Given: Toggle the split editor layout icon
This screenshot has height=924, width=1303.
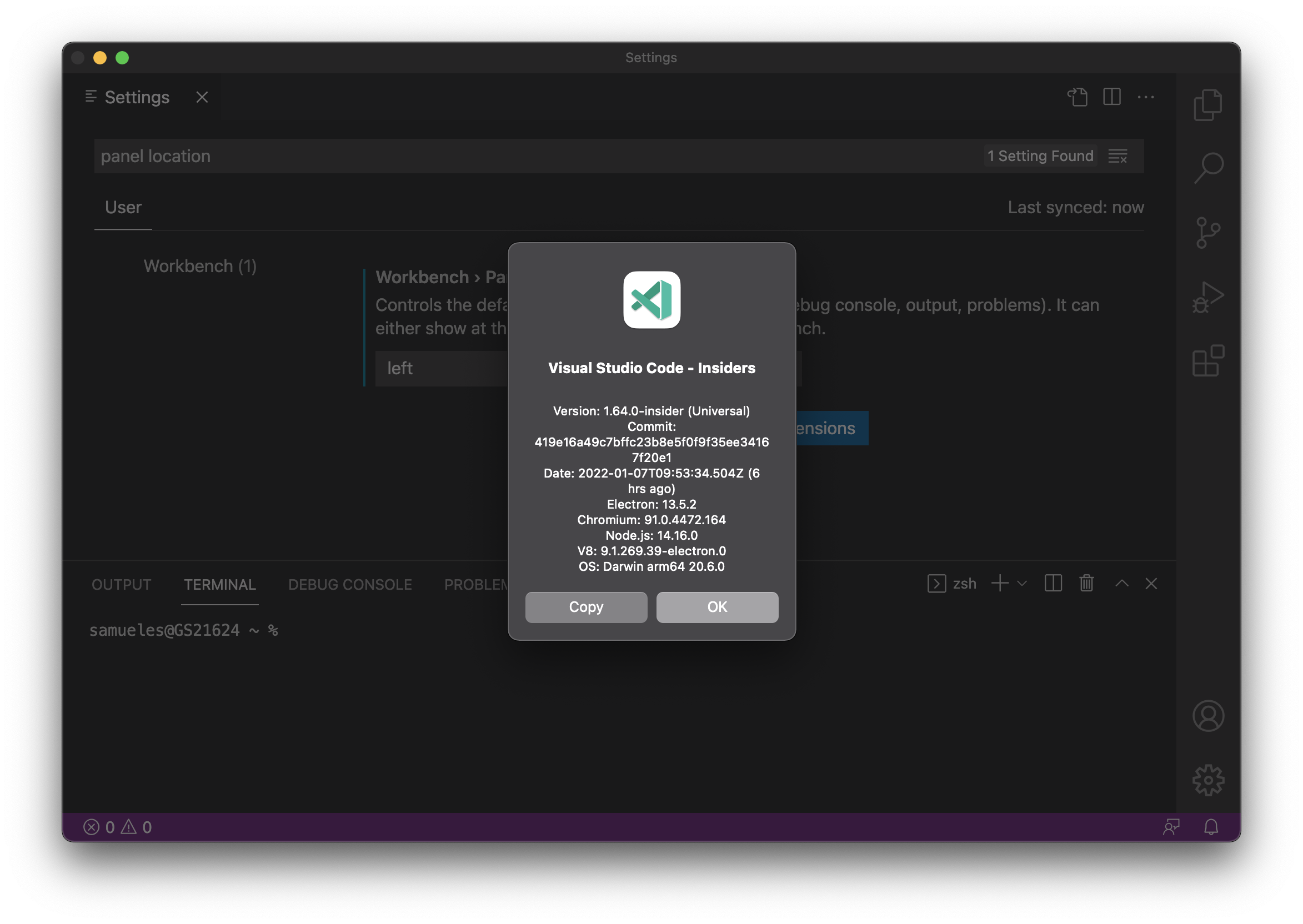Looking at the screenshot, I should tap(1111, 97).
